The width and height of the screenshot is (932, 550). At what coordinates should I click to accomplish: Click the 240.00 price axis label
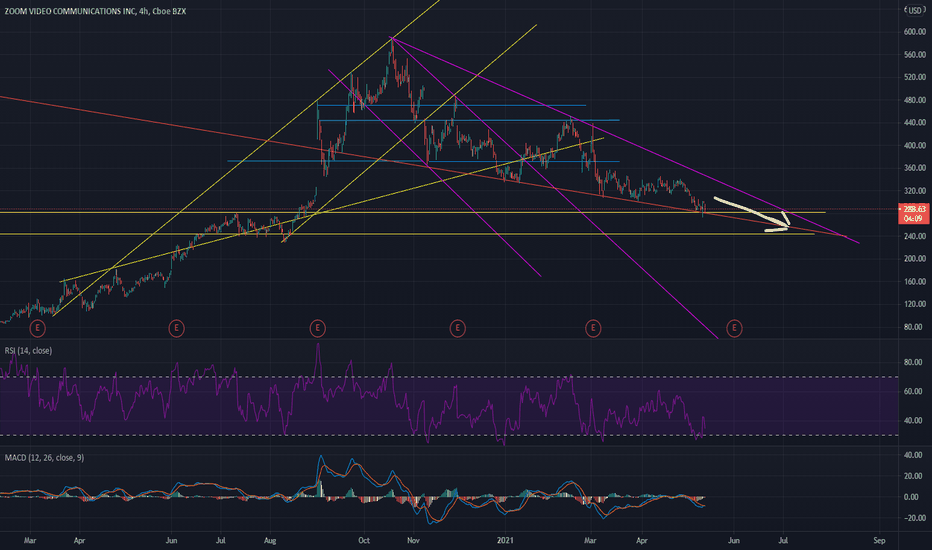914,236
